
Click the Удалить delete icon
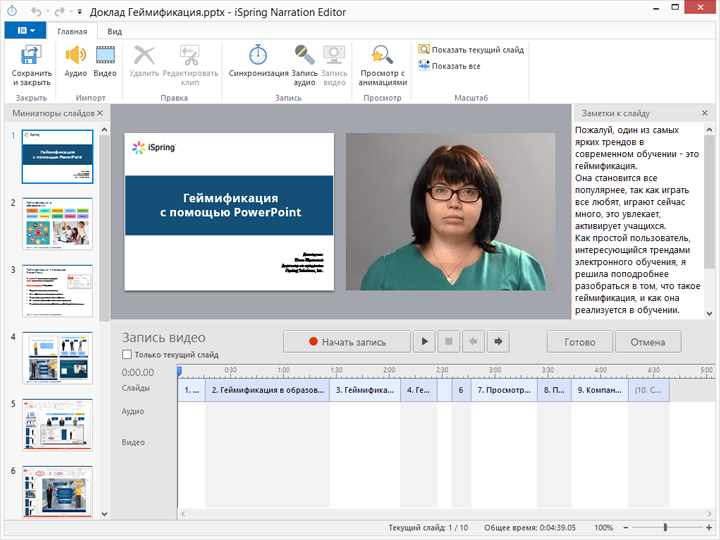coord(144,61)
